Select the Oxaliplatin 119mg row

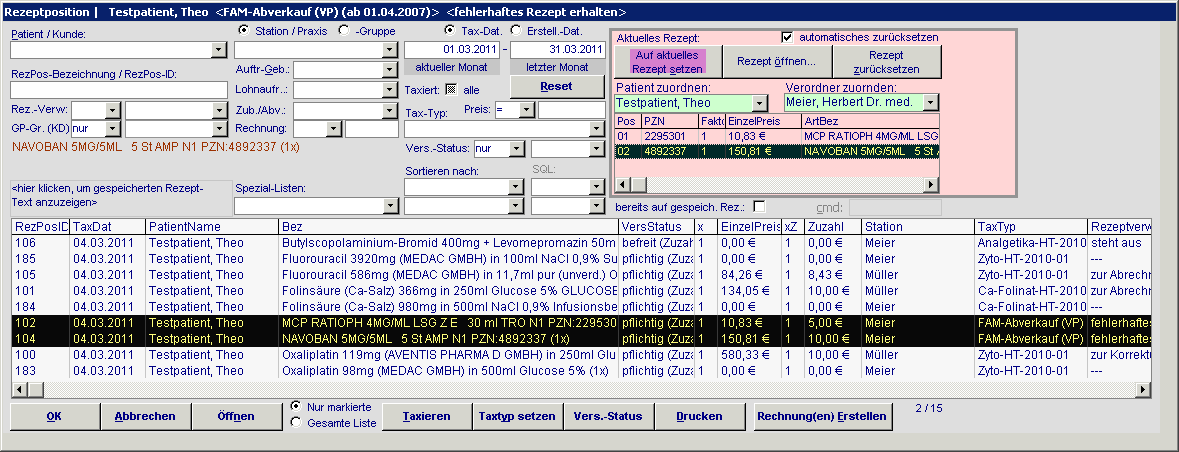click(x=580, y=355)
